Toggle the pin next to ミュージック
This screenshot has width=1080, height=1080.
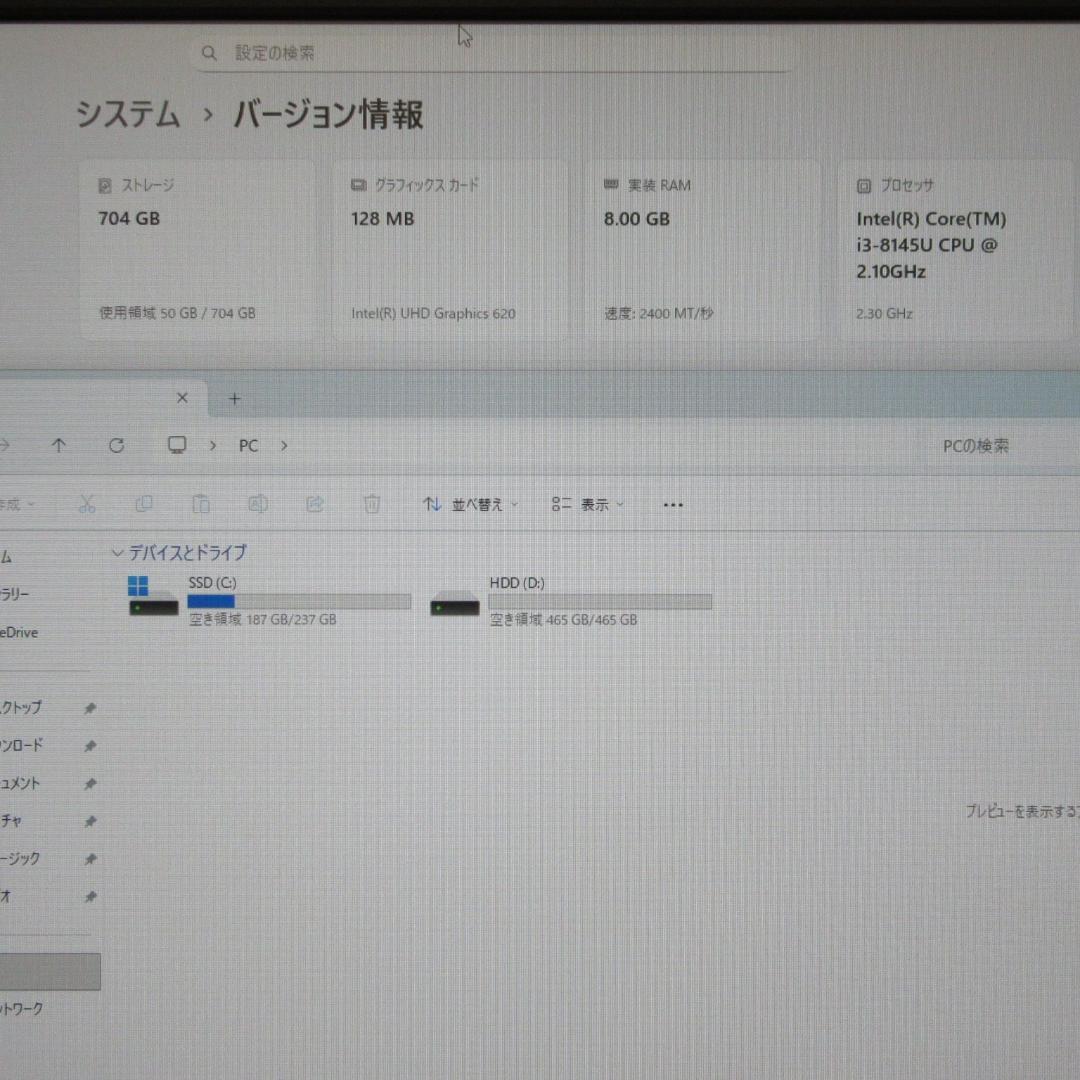pyautogui.click(x=90, y=858)
